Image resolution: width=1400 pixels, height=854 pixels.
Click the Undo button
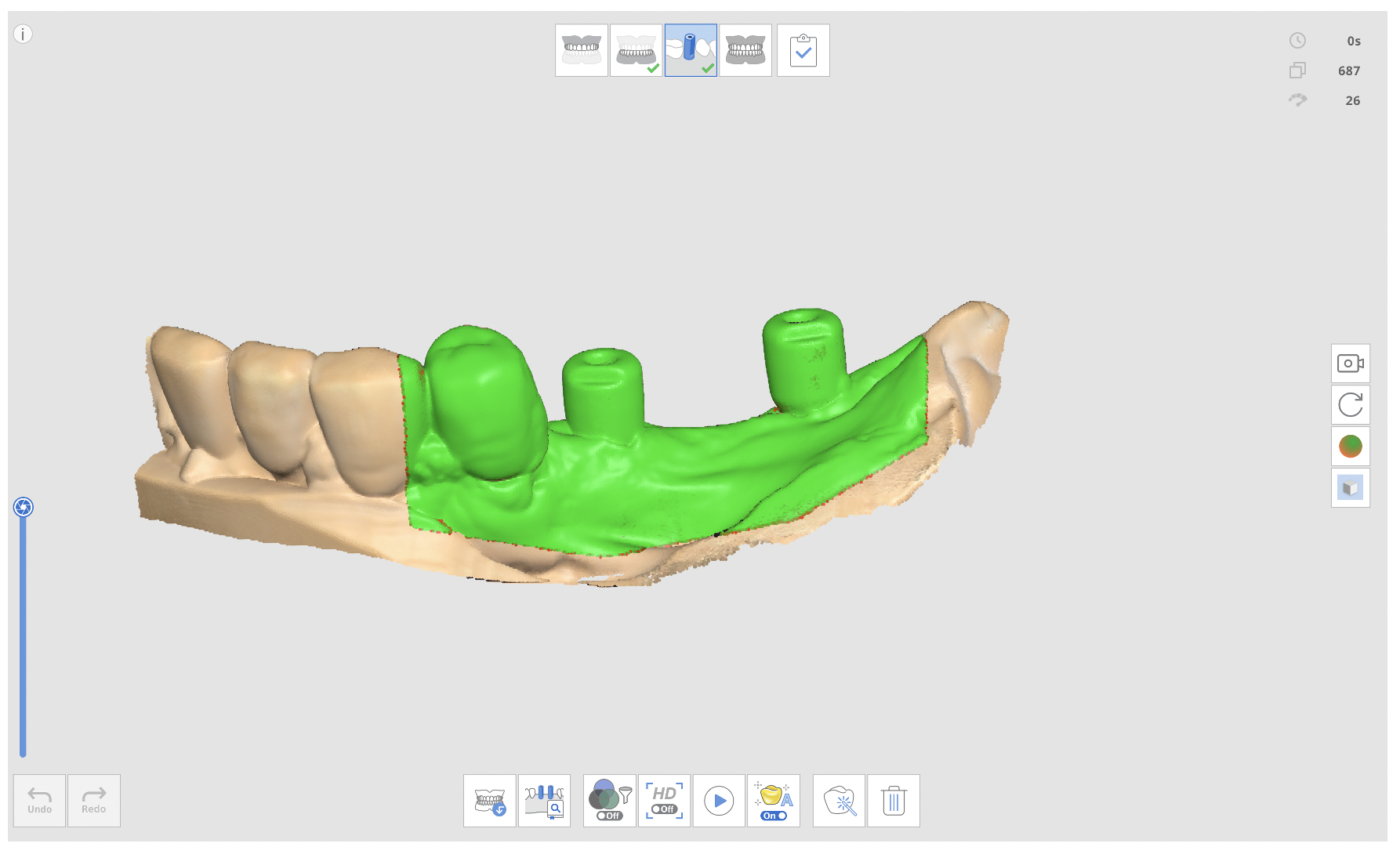39,801
